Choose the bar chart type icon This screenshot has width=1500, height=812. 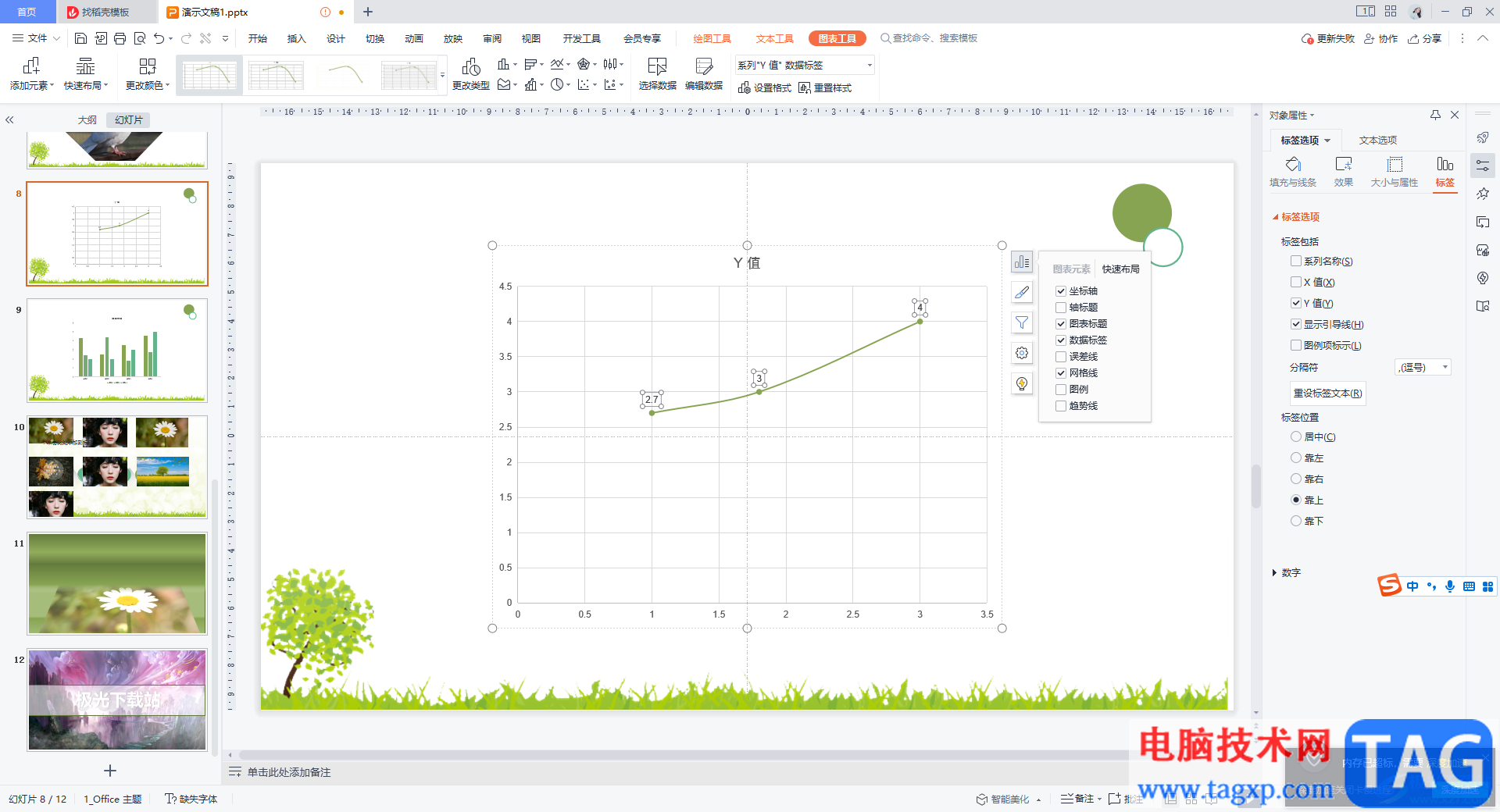(530, 64)
